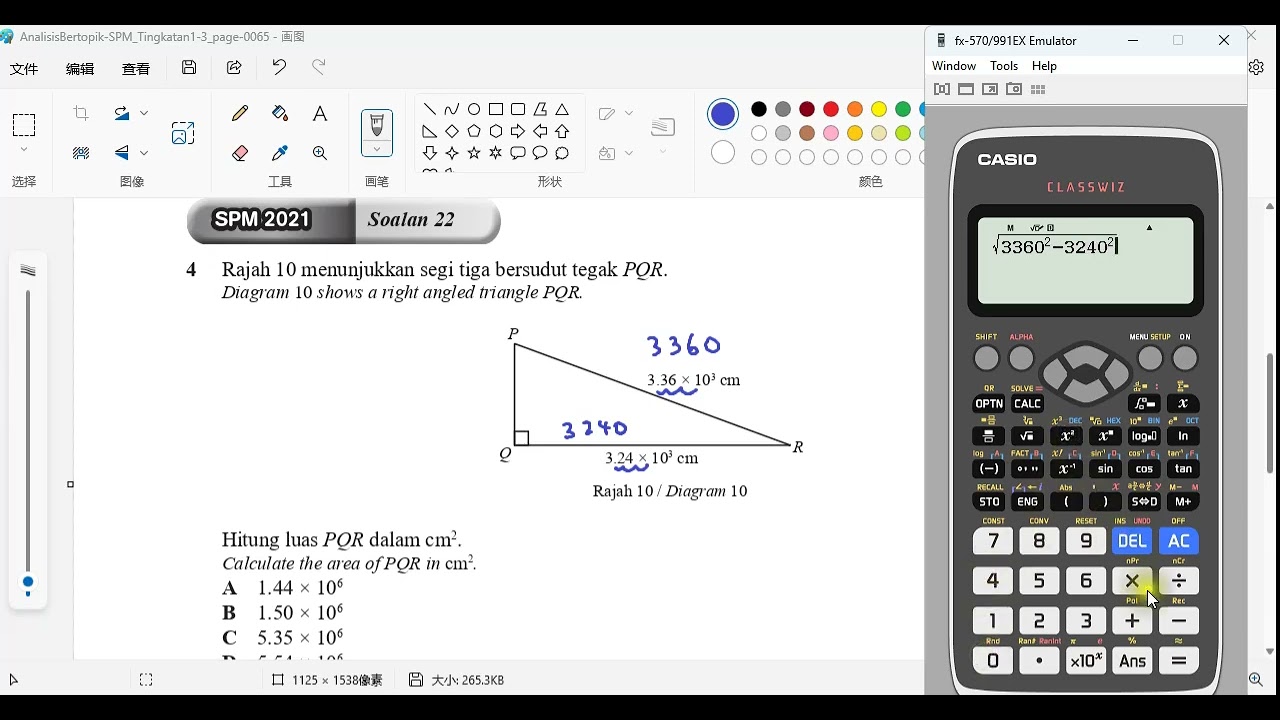
Task: Select the Eraser tool
Action: pyautogui.click(x=240, y=153)
